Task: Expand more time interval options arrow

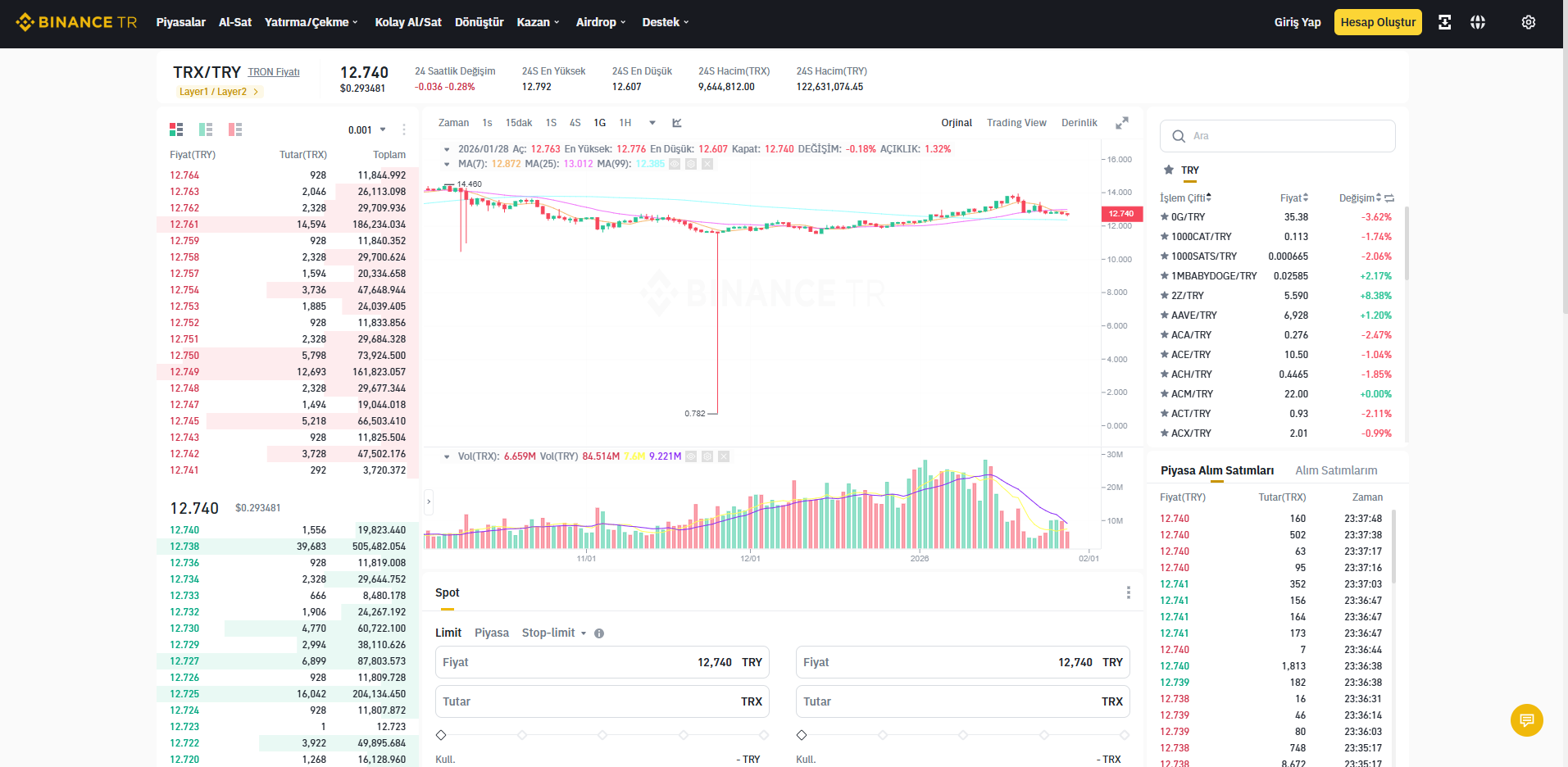Action: [652, 123]
